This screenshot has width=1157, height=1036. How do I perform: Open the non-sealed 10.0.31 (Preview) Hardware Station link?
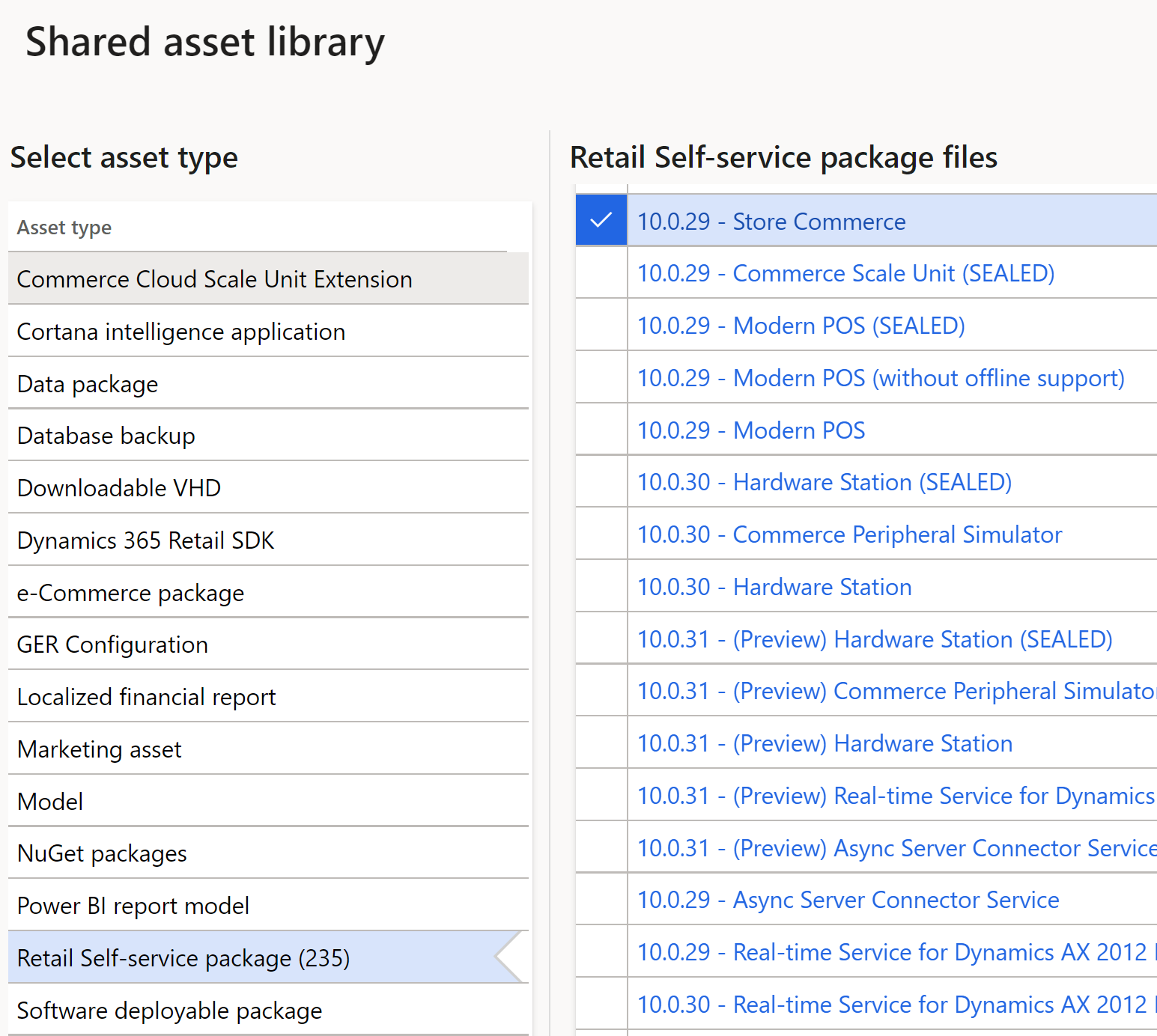[x=825, y=743]
